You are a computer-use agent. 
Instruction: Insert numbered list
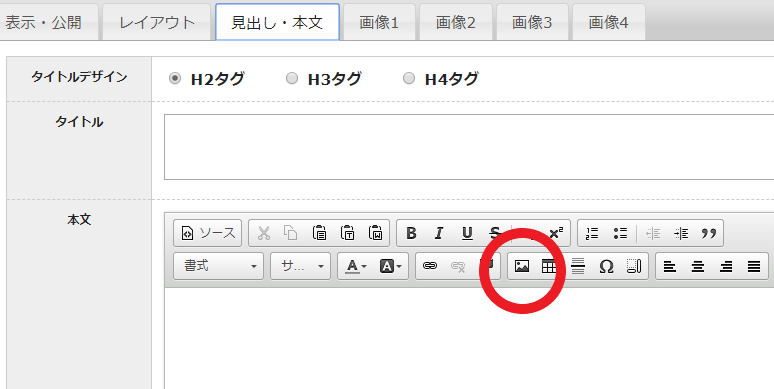[x=592, y=233]
